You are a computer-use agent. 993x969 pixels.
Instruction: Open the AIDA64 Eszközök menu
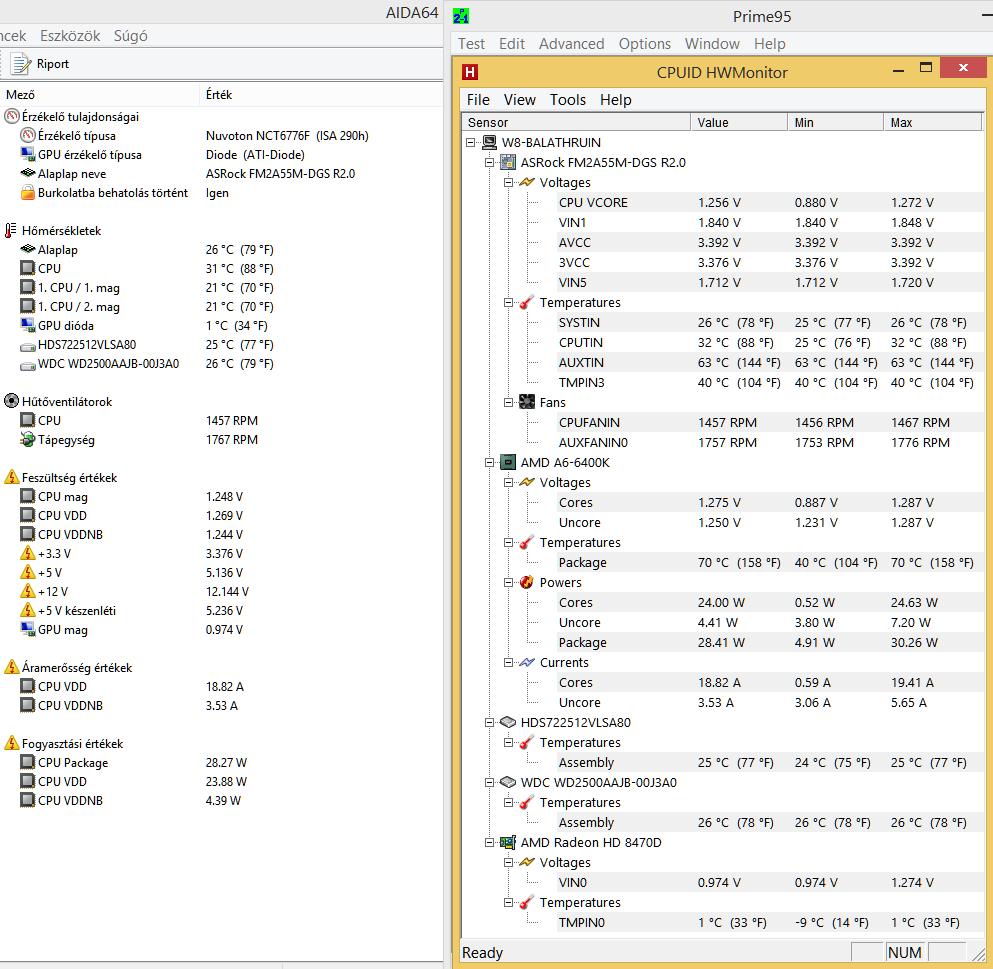(70, 36)
